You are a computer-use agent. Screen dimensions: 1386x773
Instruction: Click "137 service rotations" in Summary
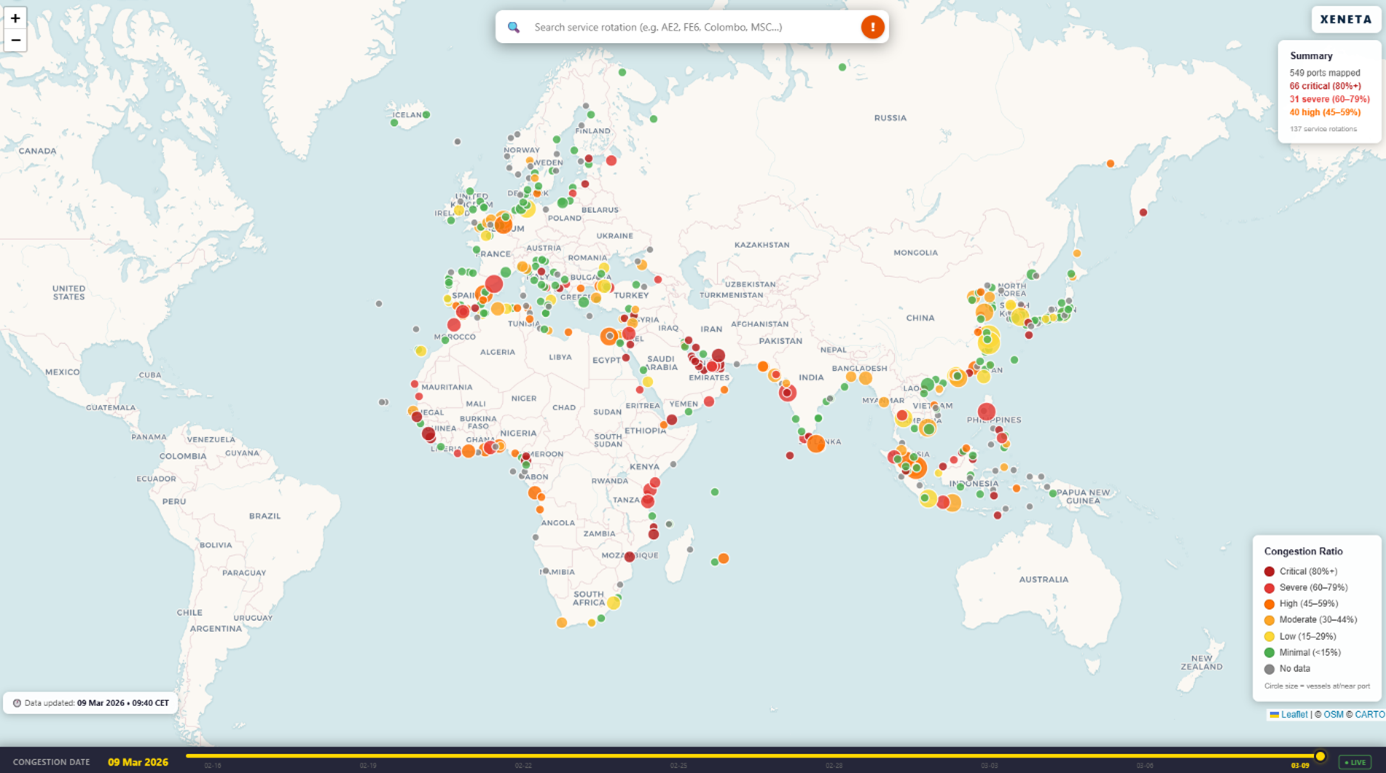[1323, 129]
